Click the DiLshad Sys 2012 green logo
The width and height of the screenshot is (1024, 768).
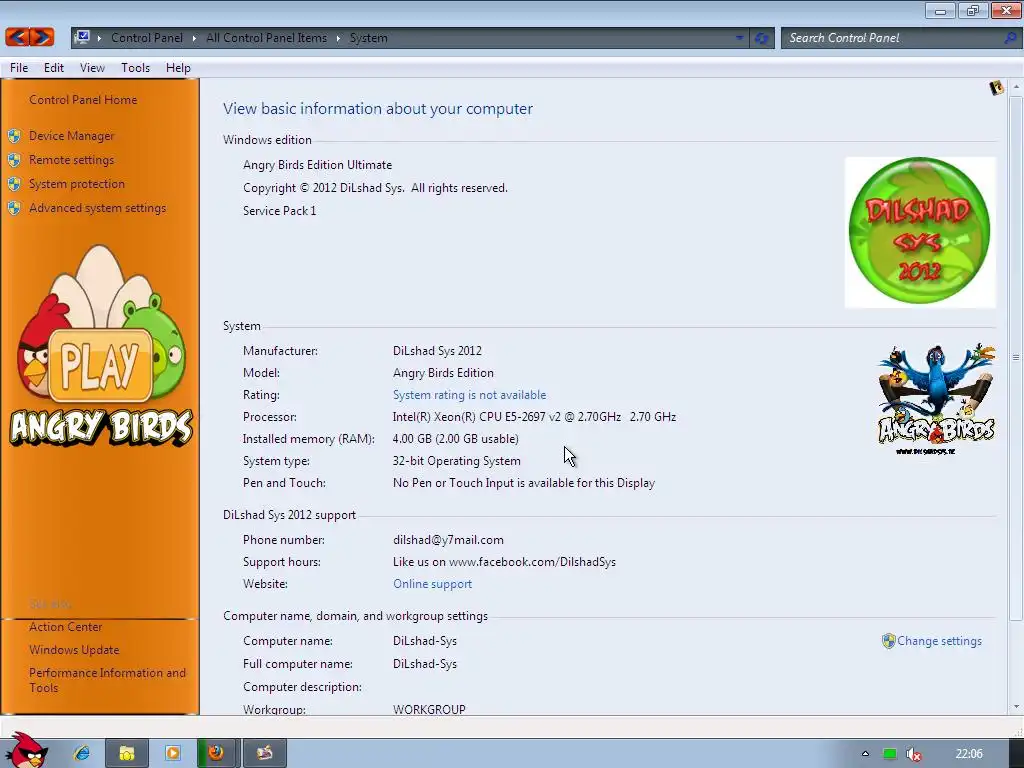click(x=920, y=231)
